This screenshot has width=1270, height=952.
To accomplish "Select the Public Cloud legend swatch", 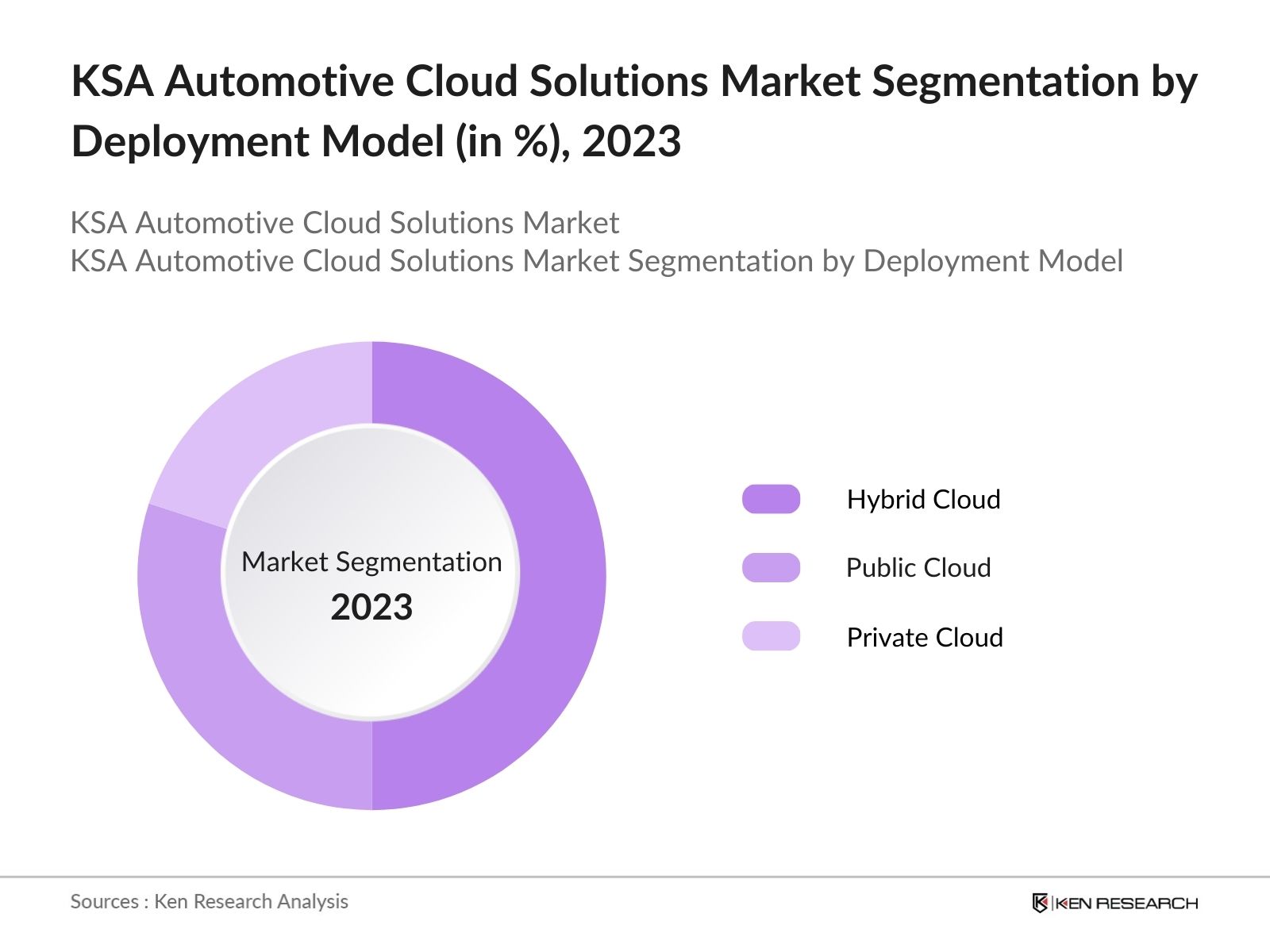I will click(771, 568).
